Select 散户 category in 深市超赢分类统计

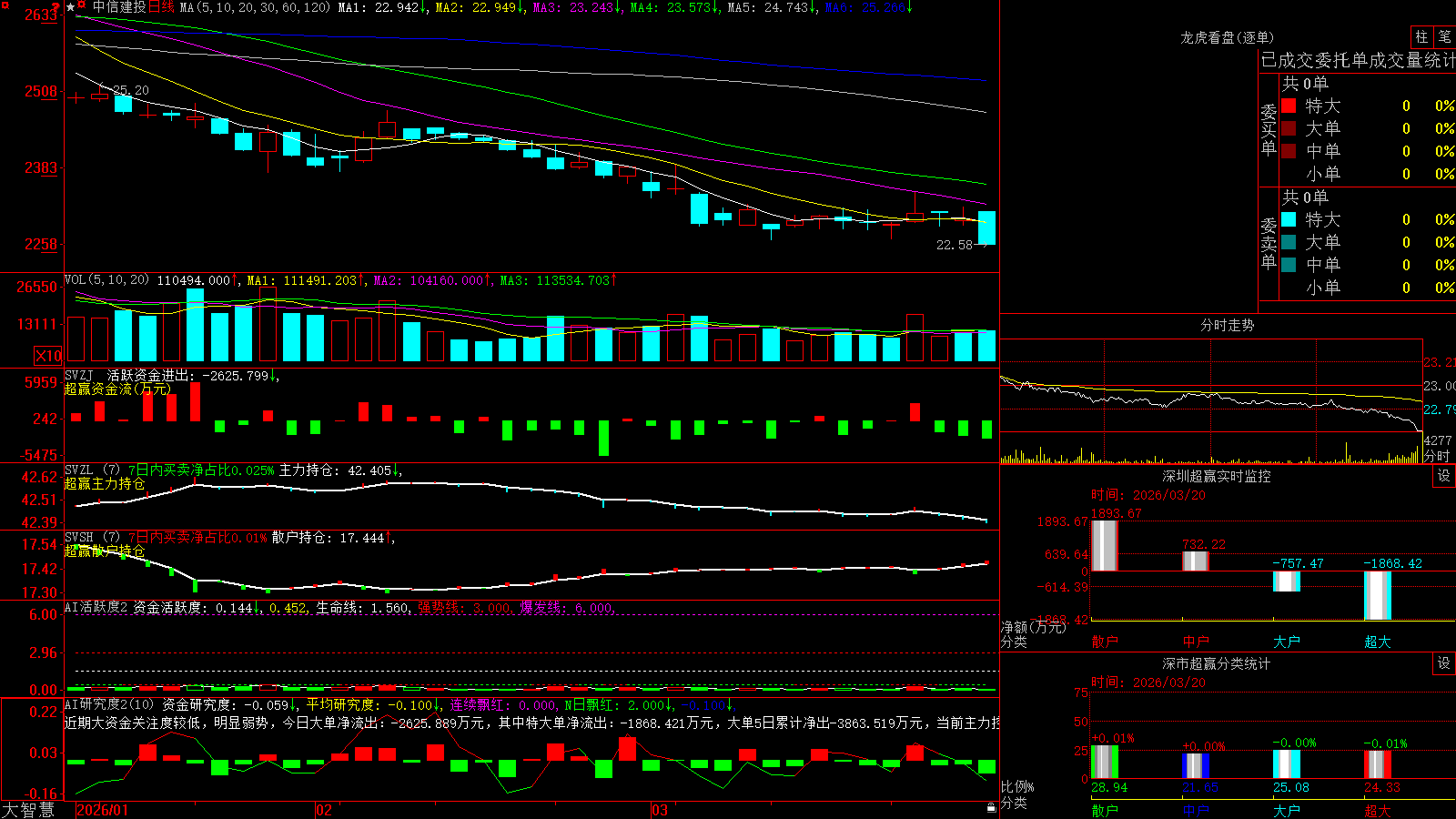(1105, 810)
